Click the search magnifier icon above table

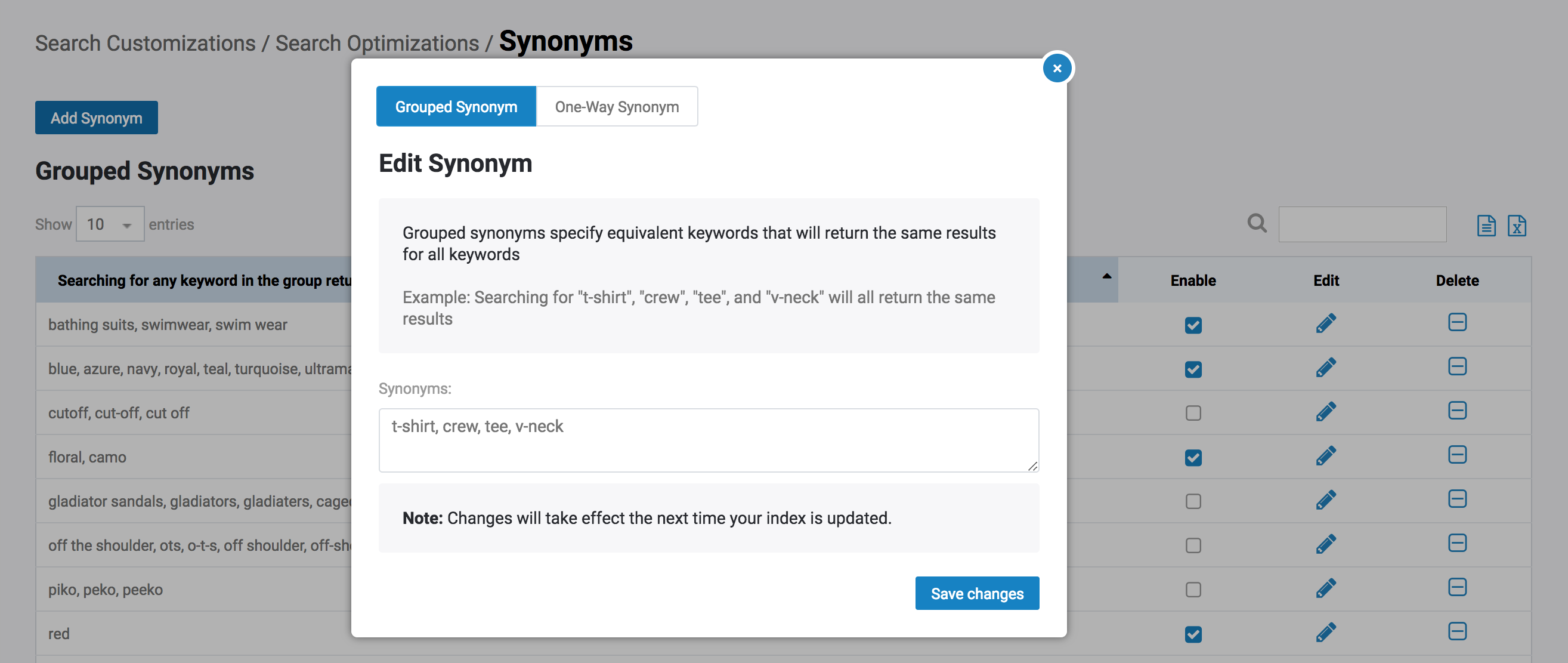coord(1256,223)
